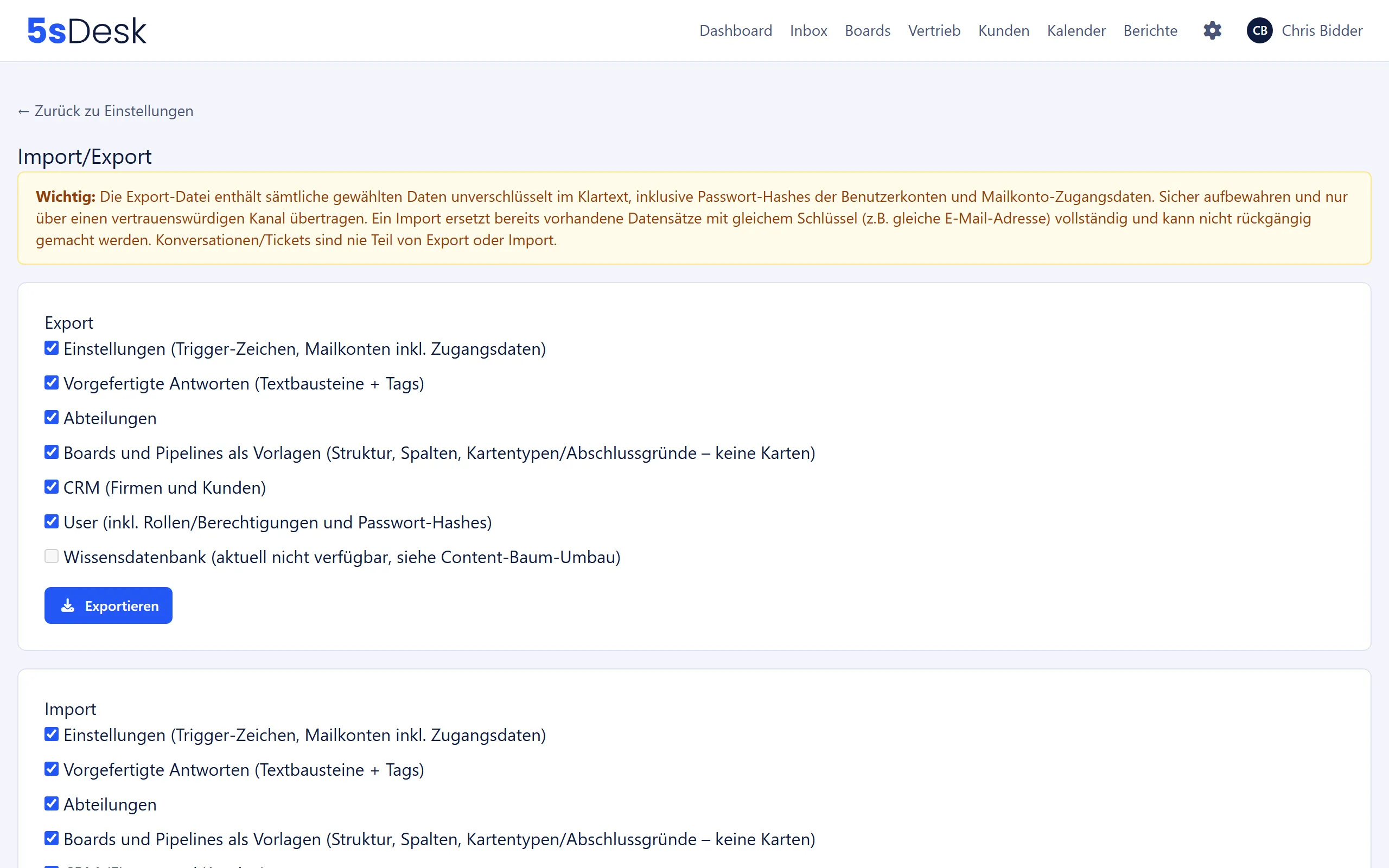1389x868 pixels.
Task: Click the bold 'Wichtig:' warning label
Action: pyautogui.click(x=66, y=197)
